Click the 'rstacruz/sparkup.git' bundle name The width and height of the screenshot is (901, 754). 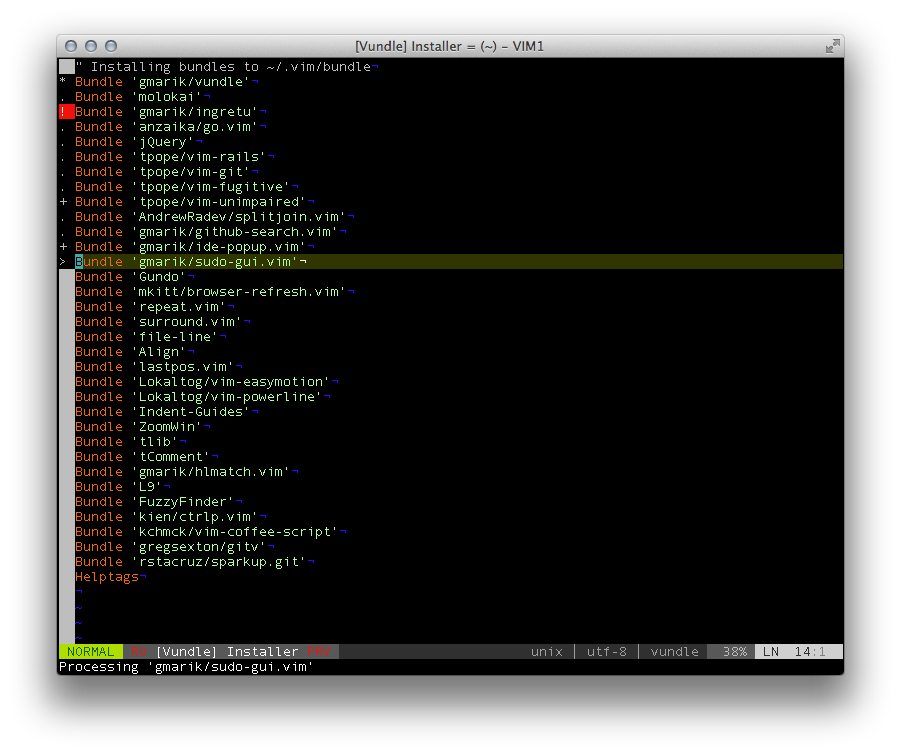(x=219, y=562)
